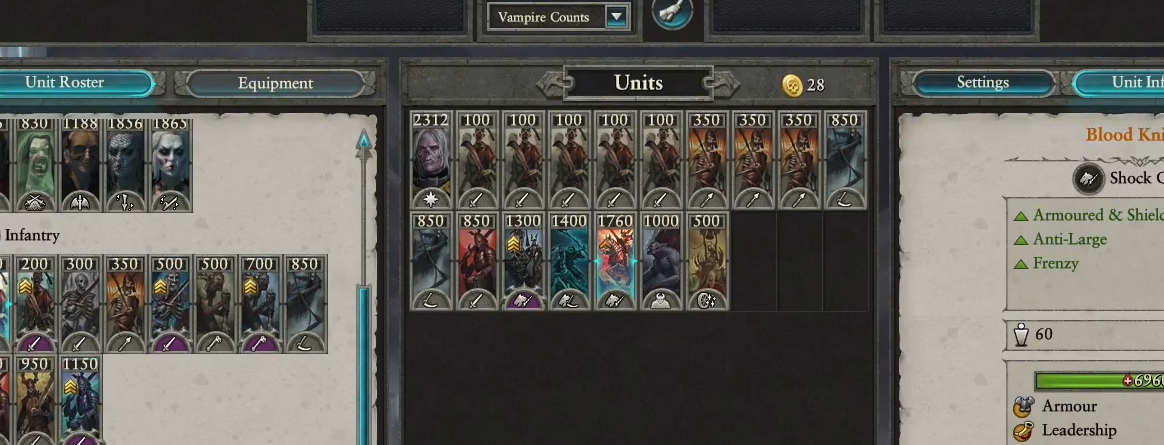This screenshot has height=445, width=1164.
Task: Click the Armour stat icon
Action: [x=1024, y=406]
